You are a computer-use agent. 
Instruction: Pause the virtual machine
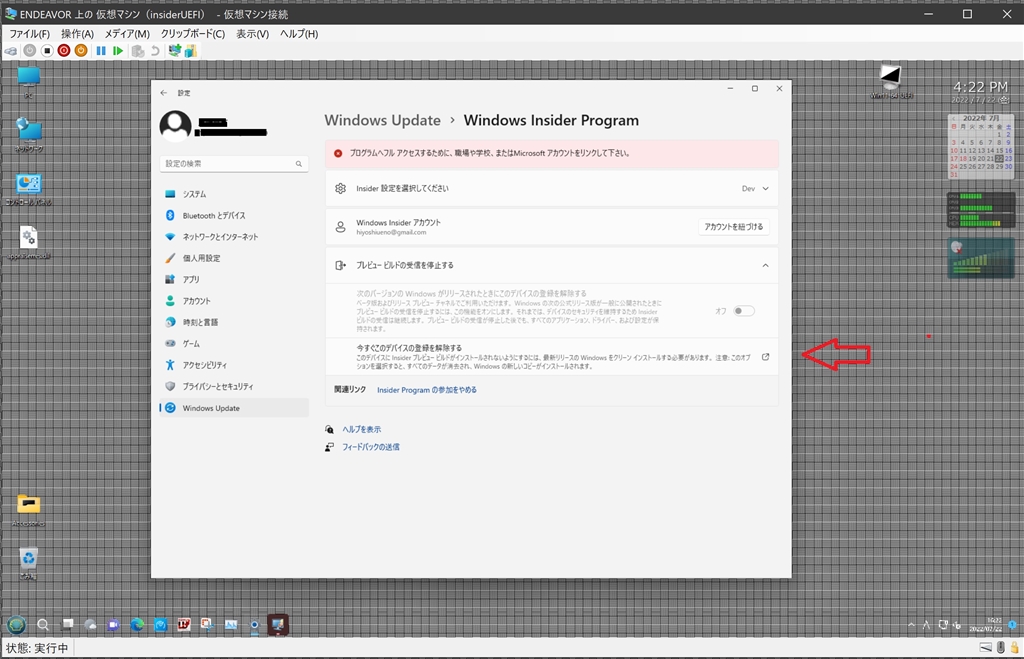(101, 51)
